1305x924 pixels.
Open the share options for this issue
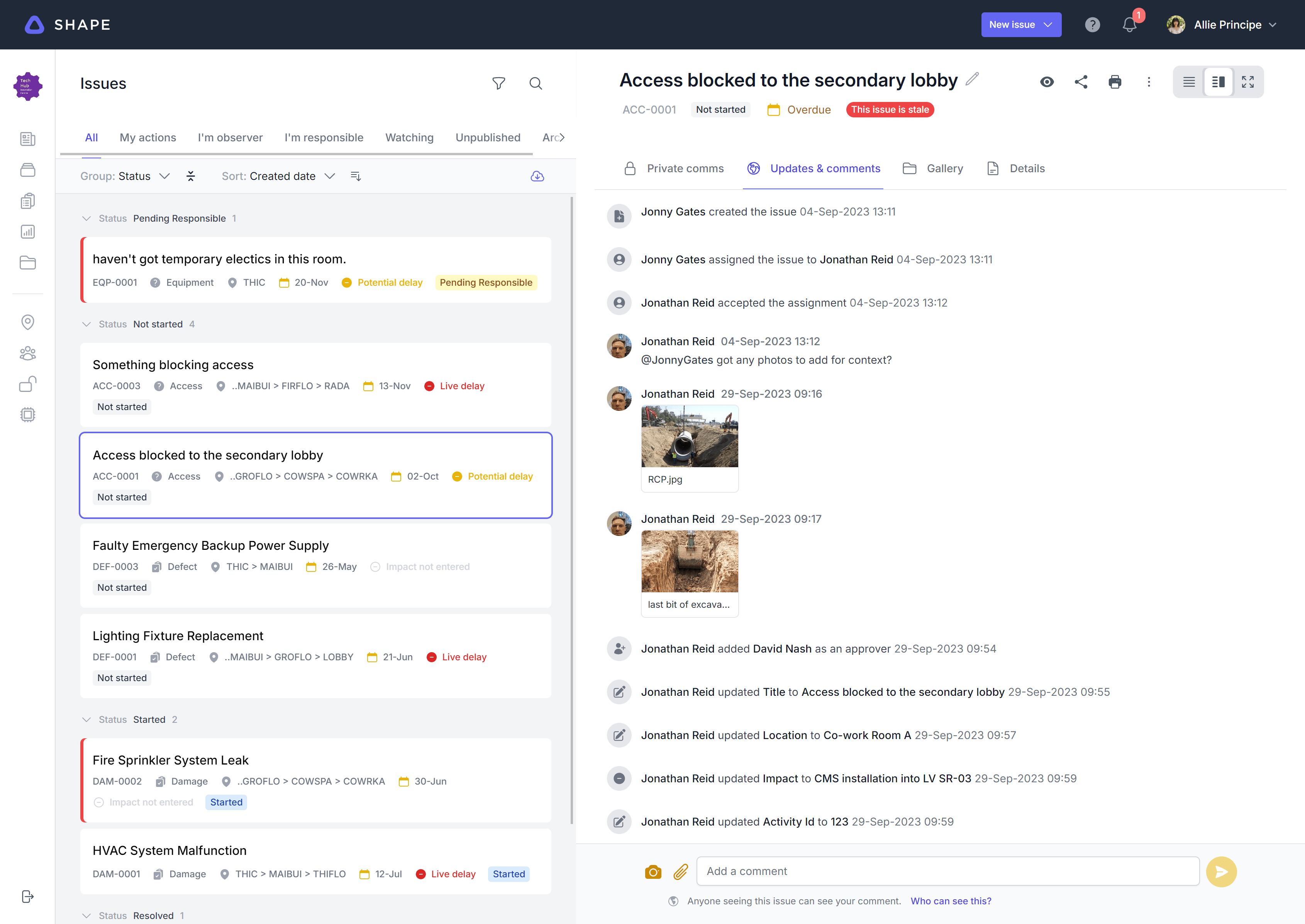(x=1081, y=82)
